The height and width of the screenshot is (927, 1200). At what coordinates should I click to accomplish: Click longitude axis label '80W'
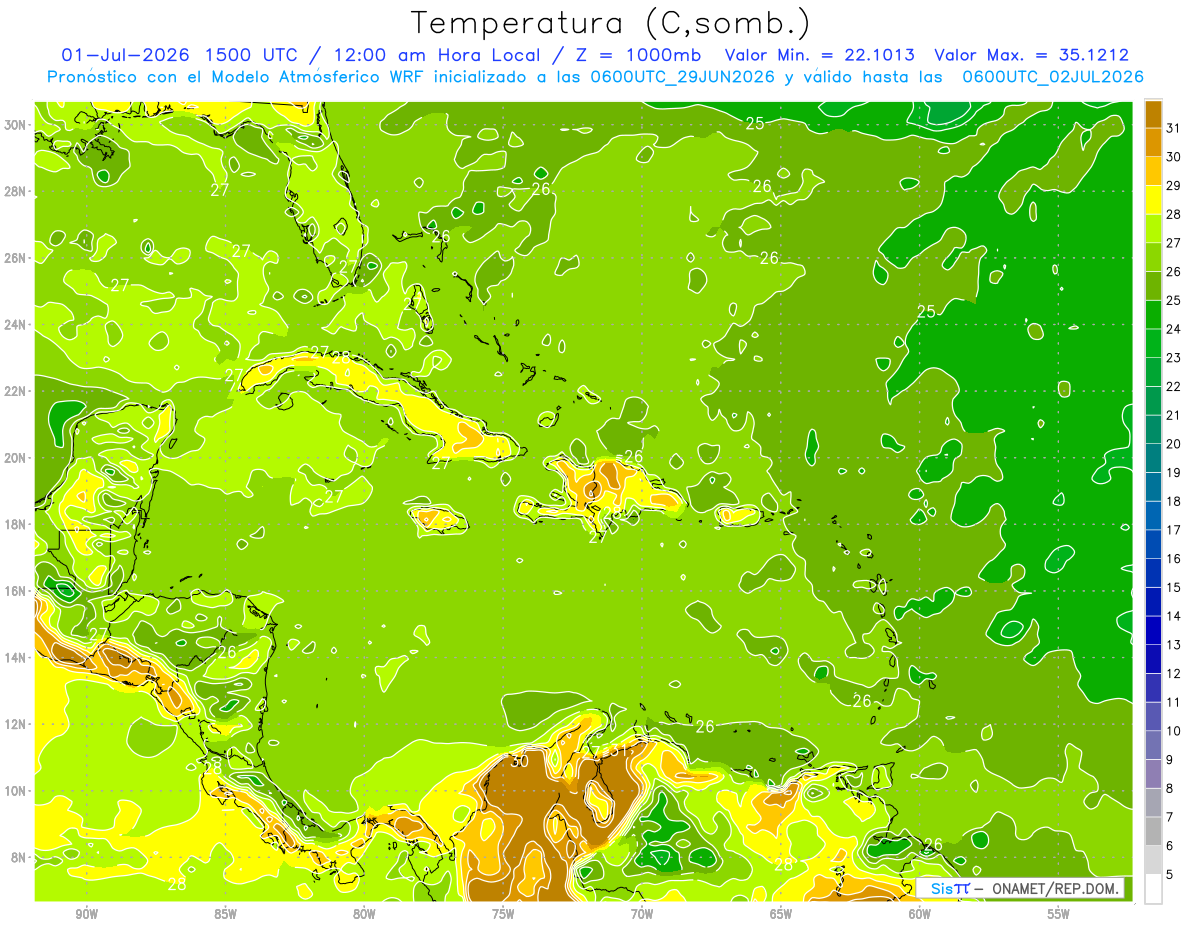(364, 914)
